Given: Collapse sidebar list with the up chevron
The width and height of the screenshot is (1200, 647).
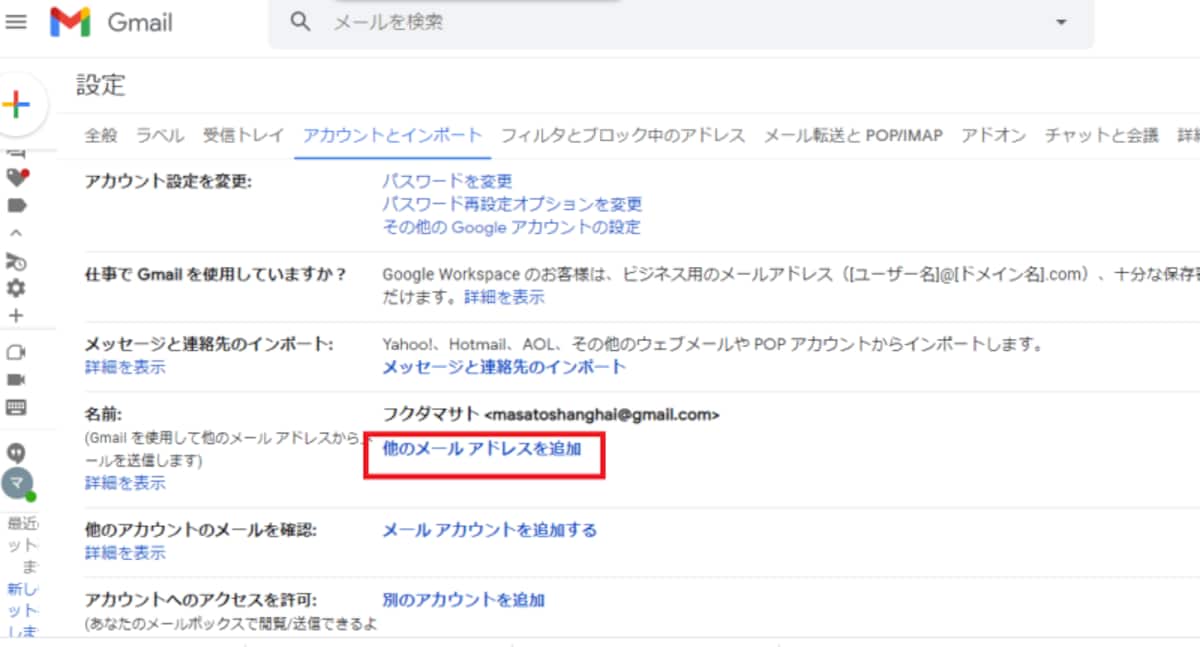Looking at the screenshot, I should 16,232.
